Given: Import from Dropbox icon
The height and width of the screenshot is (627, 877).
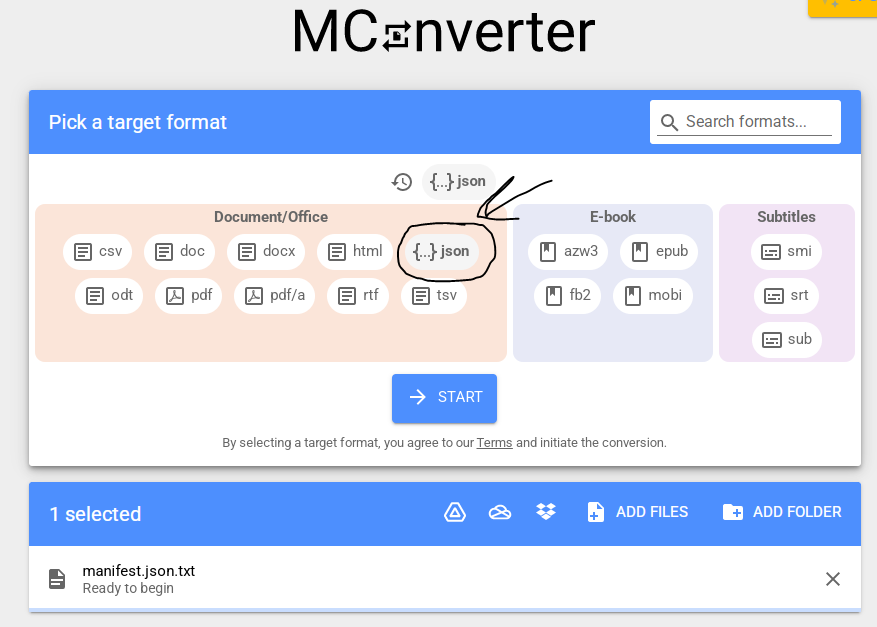Looking at the screenshot, I should click(546, 512).
